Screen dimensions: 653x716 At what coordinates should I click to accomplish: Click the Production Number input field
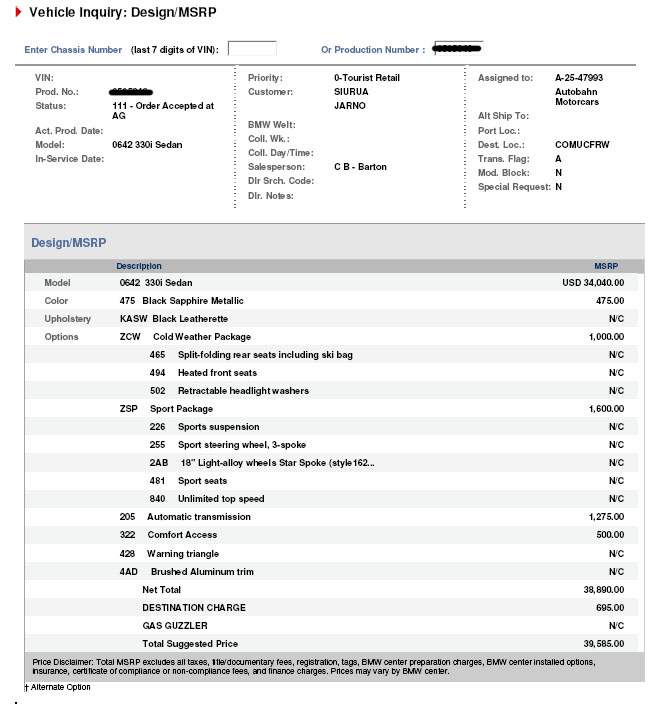[x=458, y=47]
